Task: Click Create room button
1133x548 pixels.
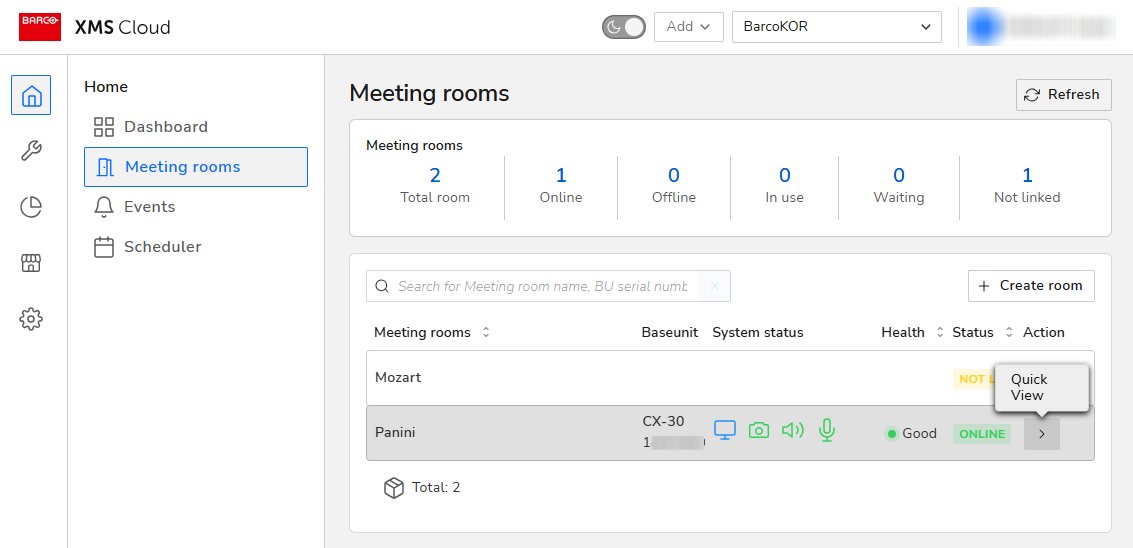Action: coord(1030,285)
